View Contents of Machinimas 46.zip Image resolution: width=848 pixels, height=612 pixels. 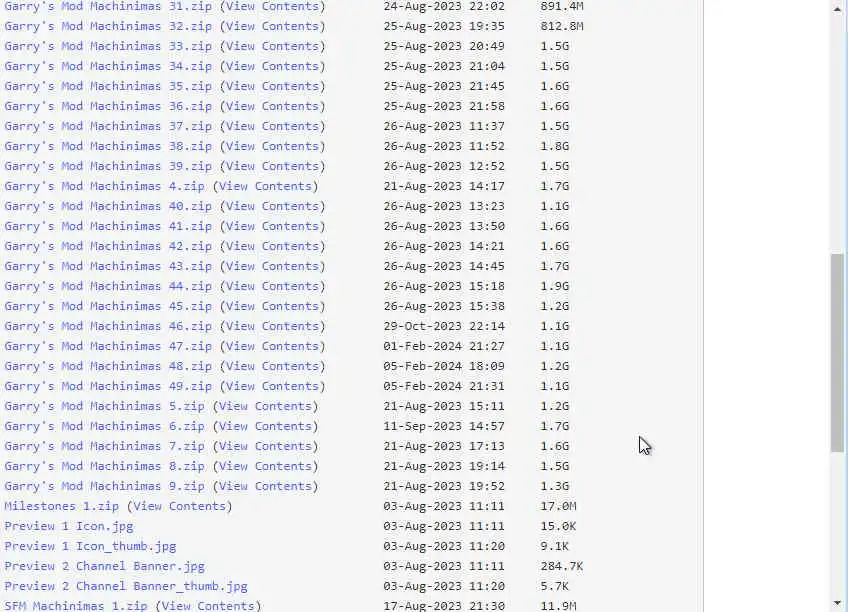click(273, 327)
